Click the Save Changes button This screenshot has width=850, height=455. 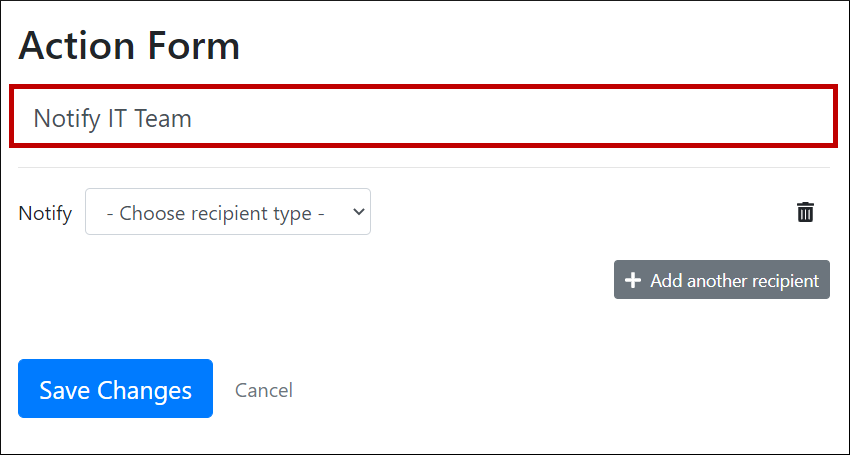115,389
